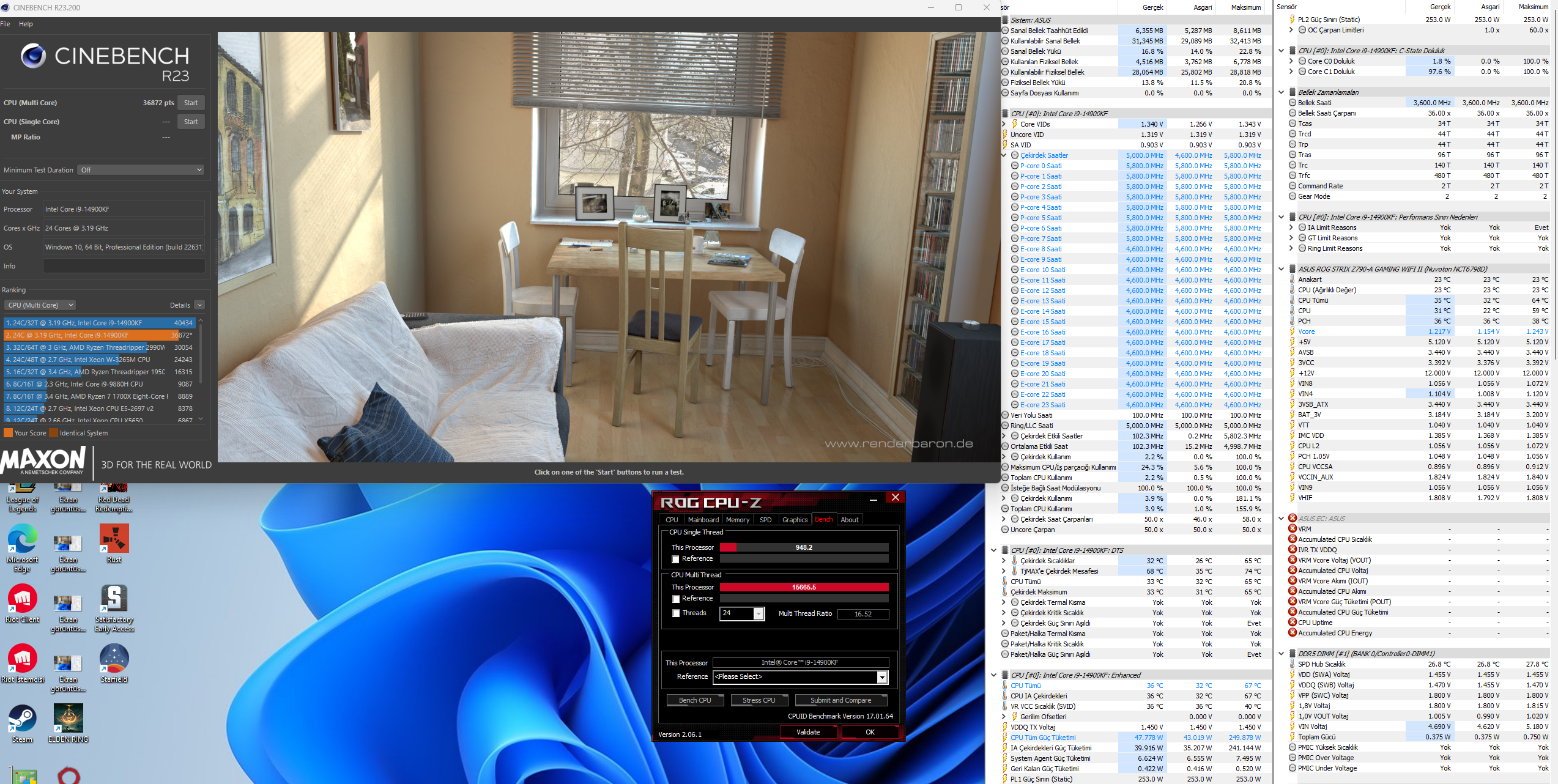Open Ekran görüntüsü file beside Riot Client
1558x784 pixels.
coord(69,613)
